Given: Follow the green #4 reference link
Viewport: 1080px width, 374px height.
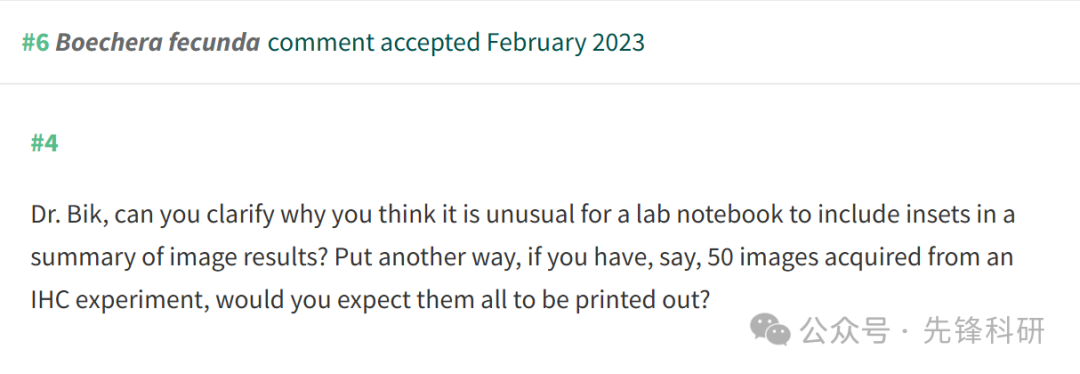Looking at the screenshot, I should (x=45, y=144).
